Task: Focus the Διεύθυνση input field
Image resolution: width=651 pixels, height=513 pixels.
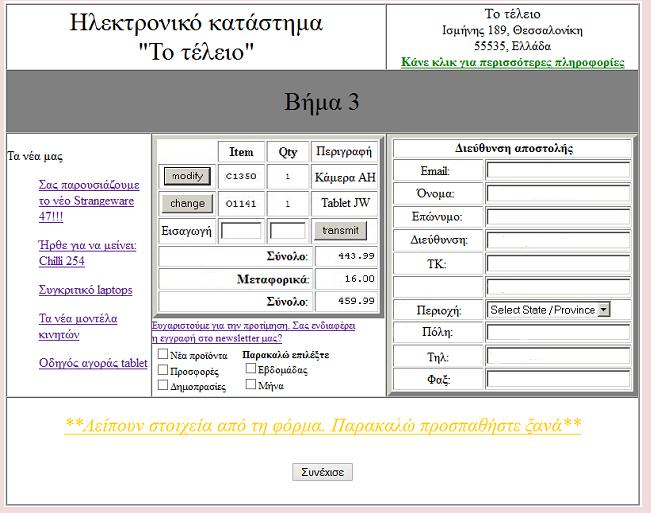Action: click(x=558, y=240)
